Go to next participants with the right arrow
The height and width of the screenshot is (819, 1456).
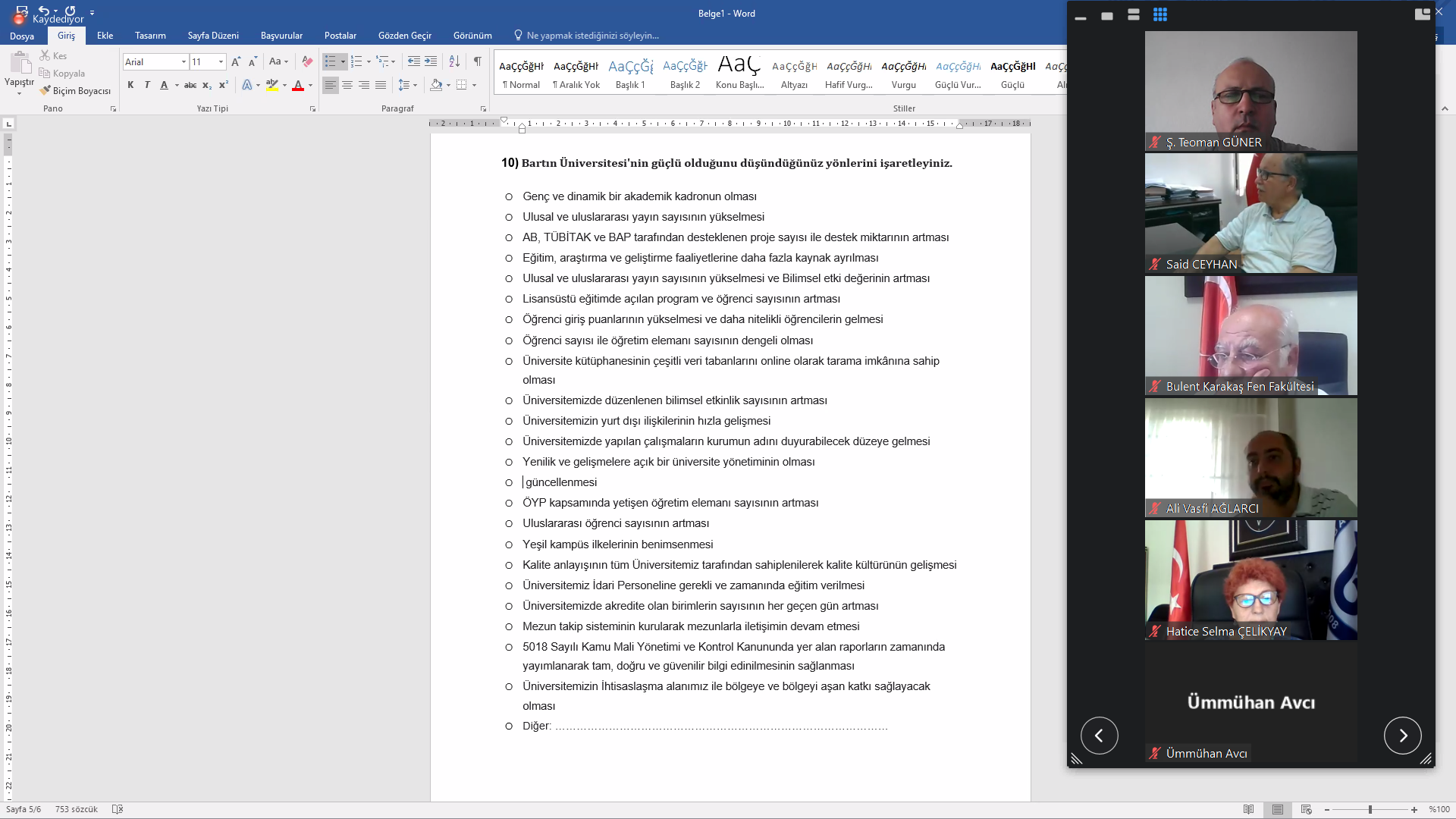pyautogui.click(x=1402, y=736)
